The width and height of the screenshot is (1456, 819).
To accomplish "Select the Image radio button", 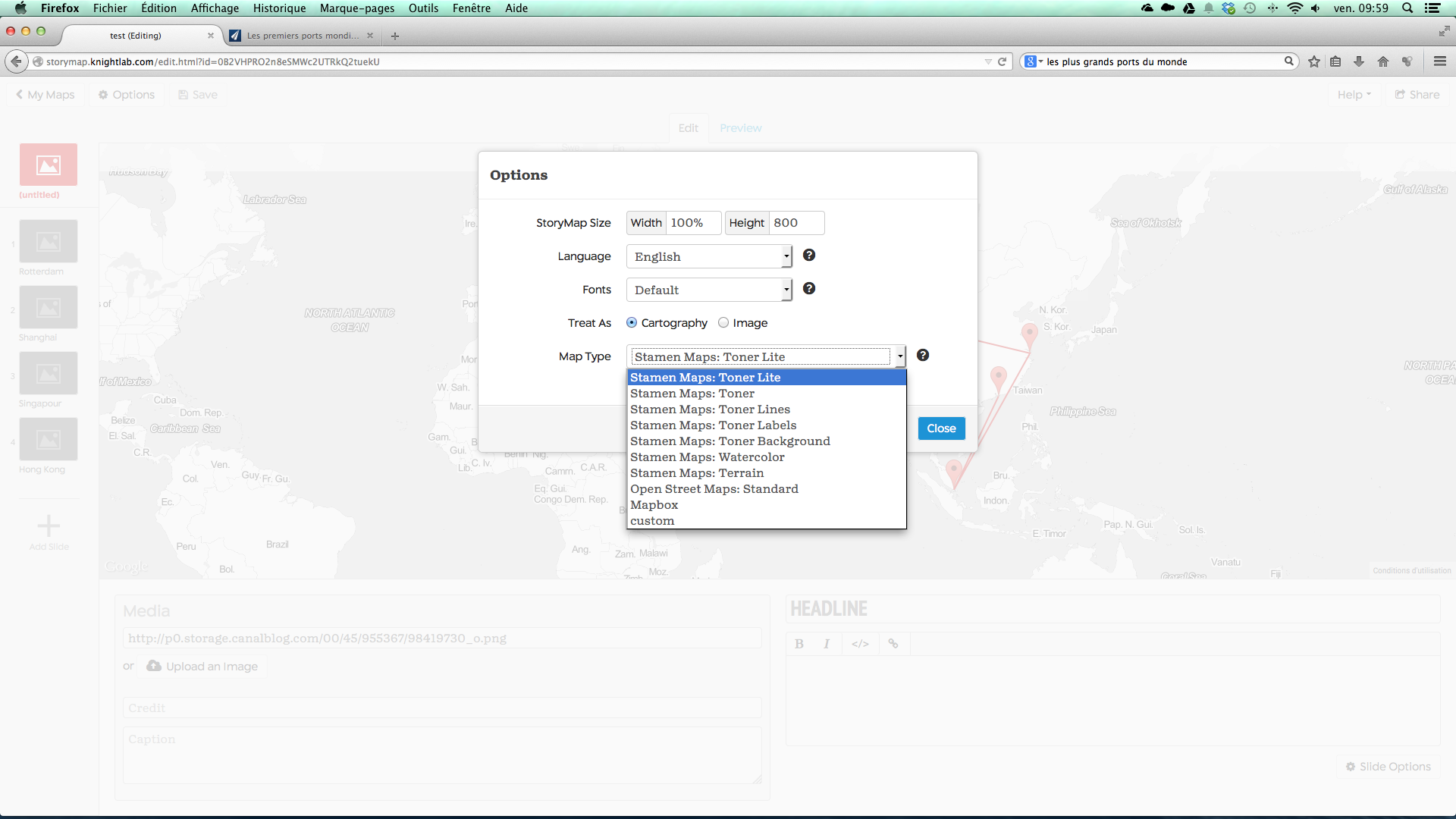I will [723, 323].
